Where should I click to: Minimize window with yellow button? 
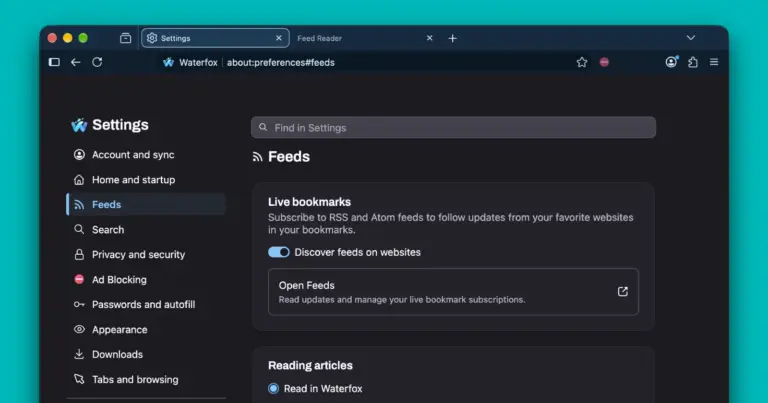click(68, 38)
